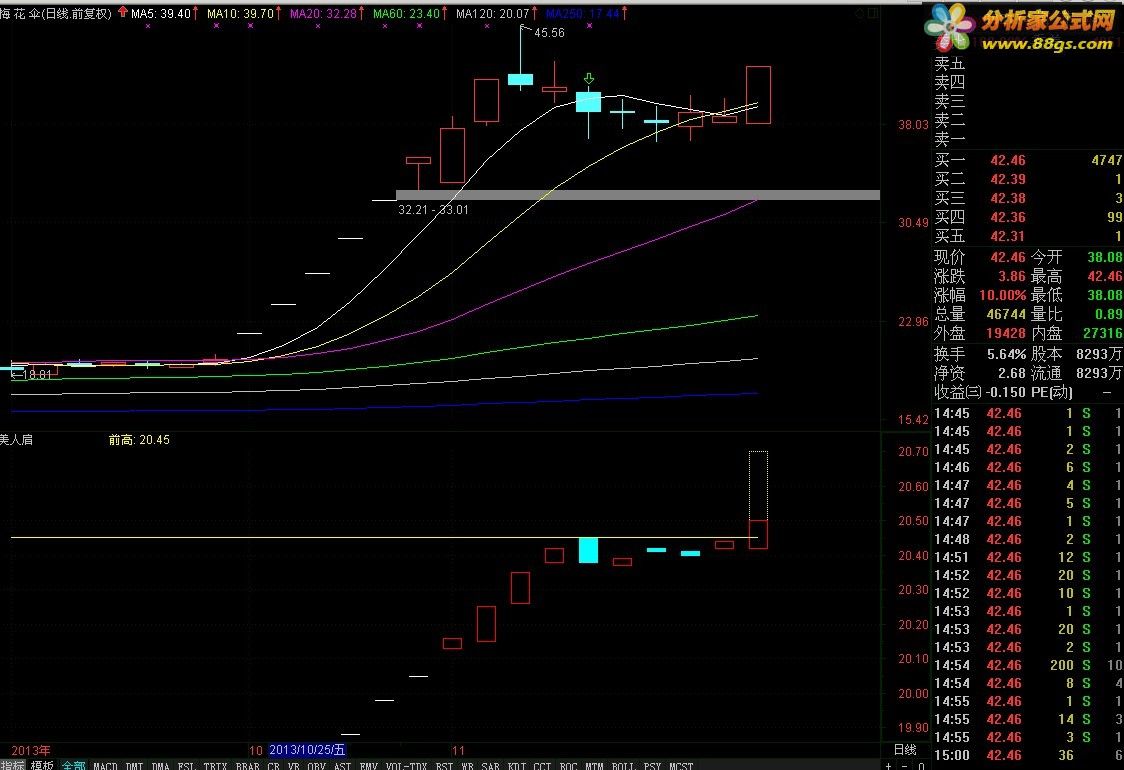Pick the MTM indicator tab
The image size is (1124, 770).
[x=594, y=766]
